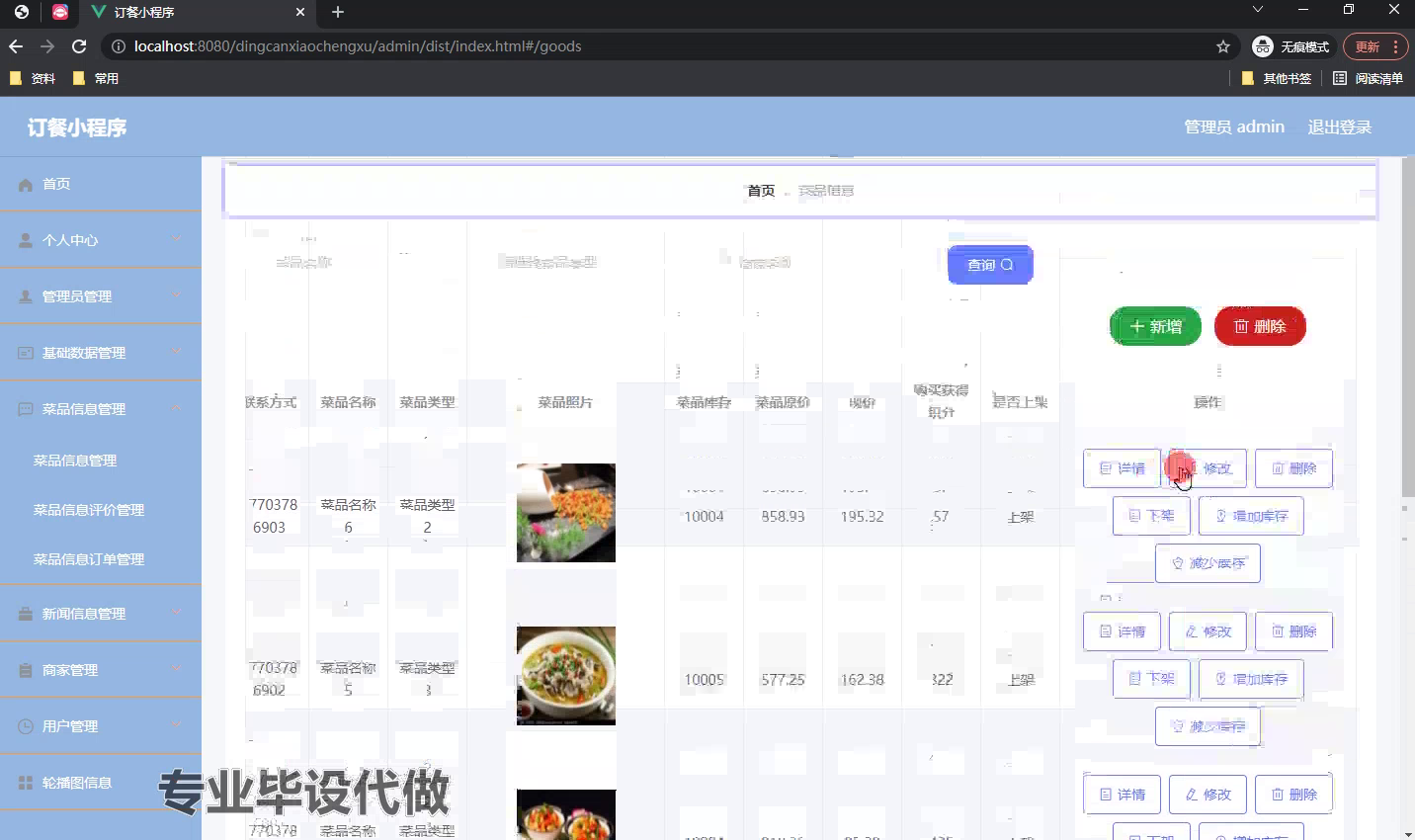Click row 删除 for dish 菜品名称5
This screenshot has height=840, width=1415.
coord(1293,631)
